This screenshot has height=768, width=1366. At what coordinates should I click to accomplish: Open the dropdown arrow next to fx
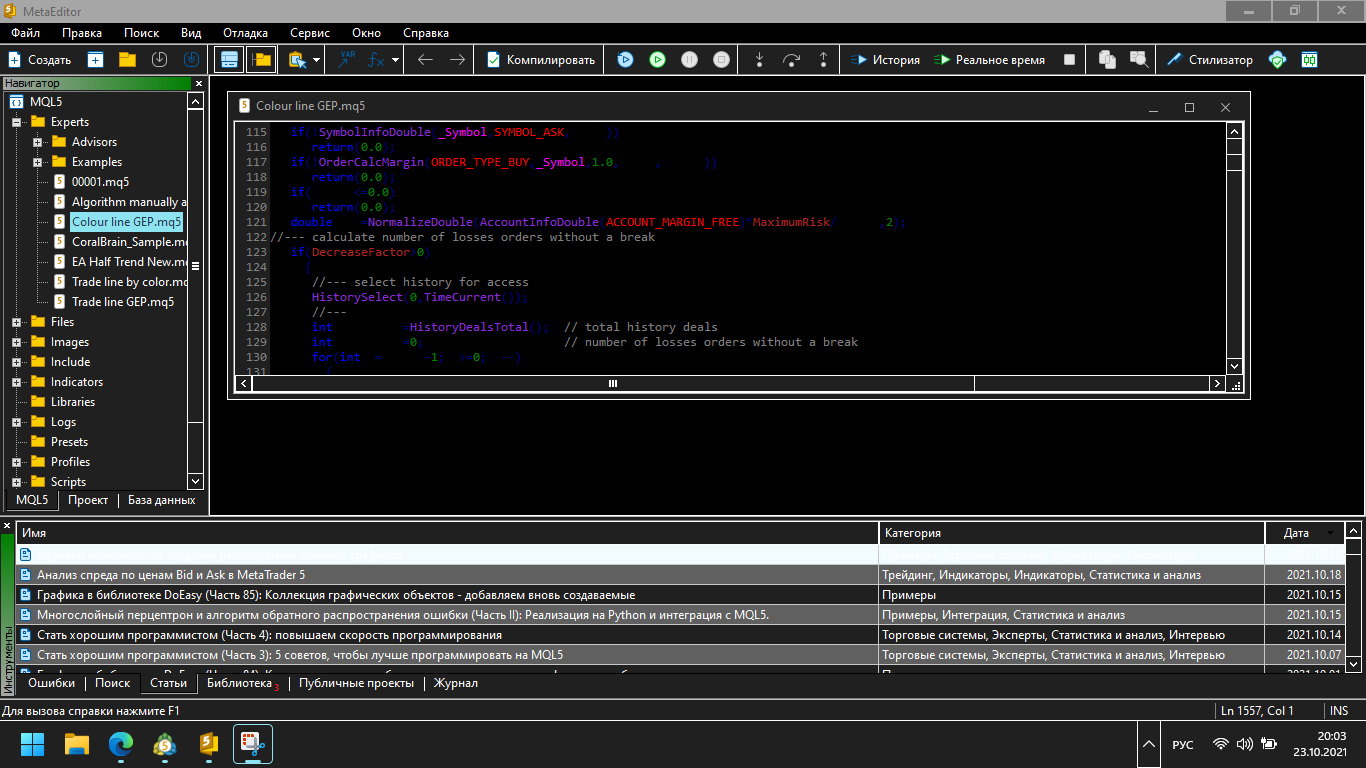point(395,60)
